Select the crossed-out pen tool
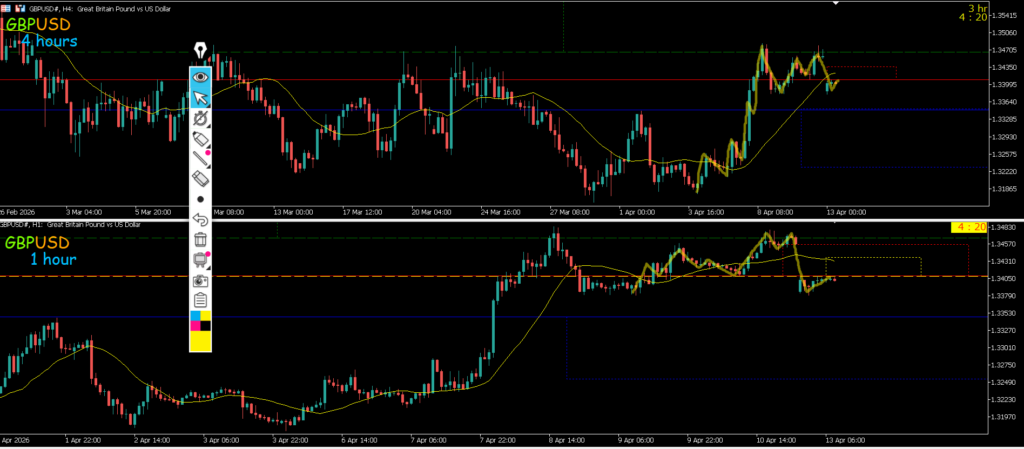This screenshot has height=449, width=1024. (x=200, y=118)
